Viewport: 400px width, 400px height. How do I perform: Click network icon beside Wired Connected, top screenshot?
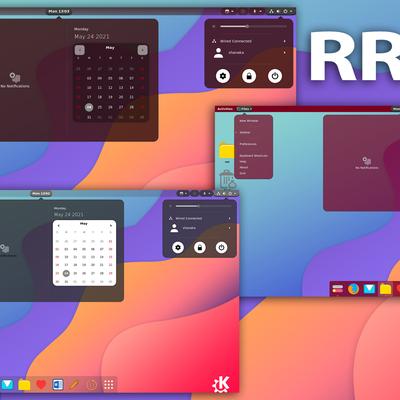[x=214, y=41]
